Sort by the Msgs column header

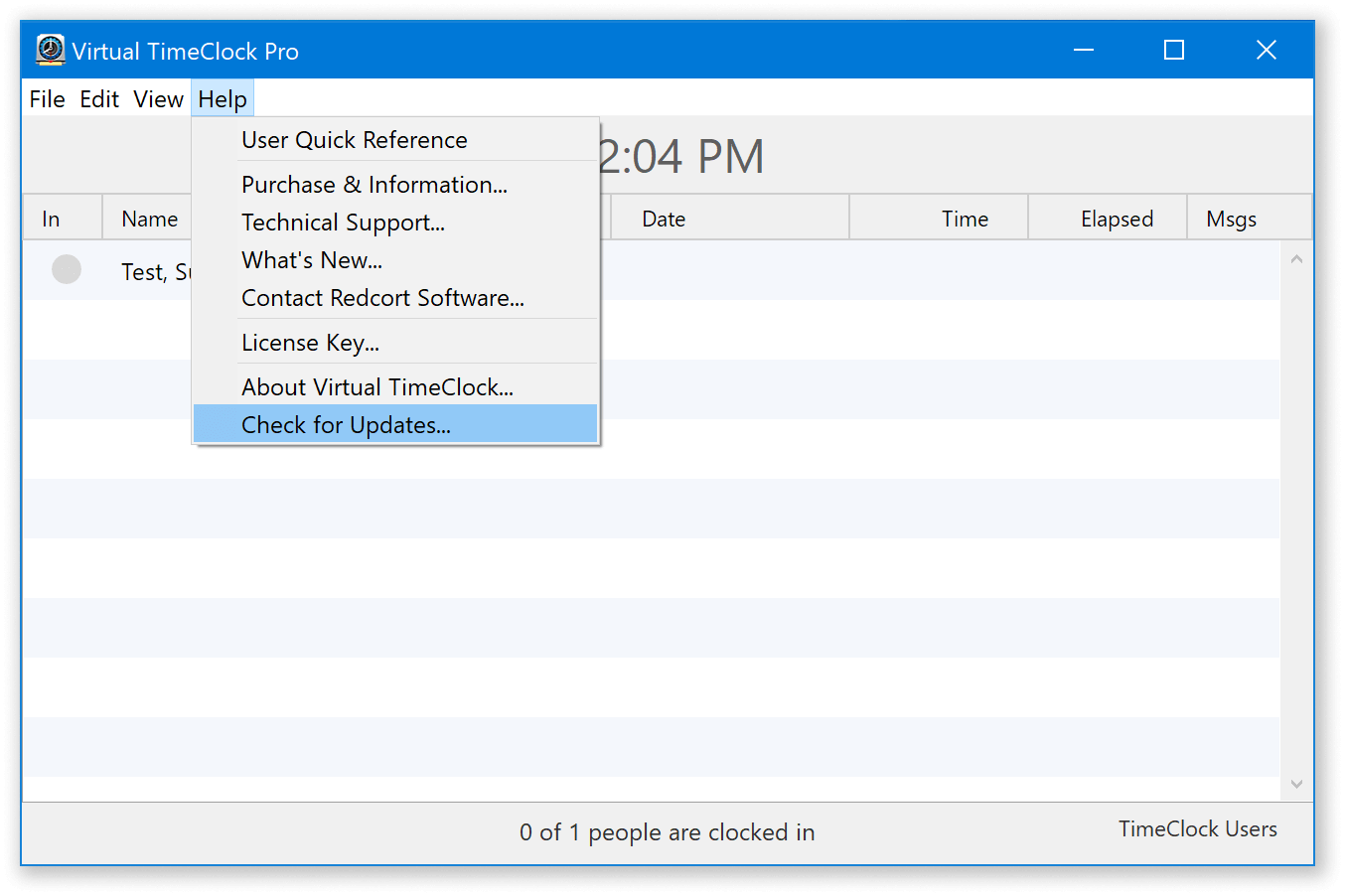coord(1250,219)
